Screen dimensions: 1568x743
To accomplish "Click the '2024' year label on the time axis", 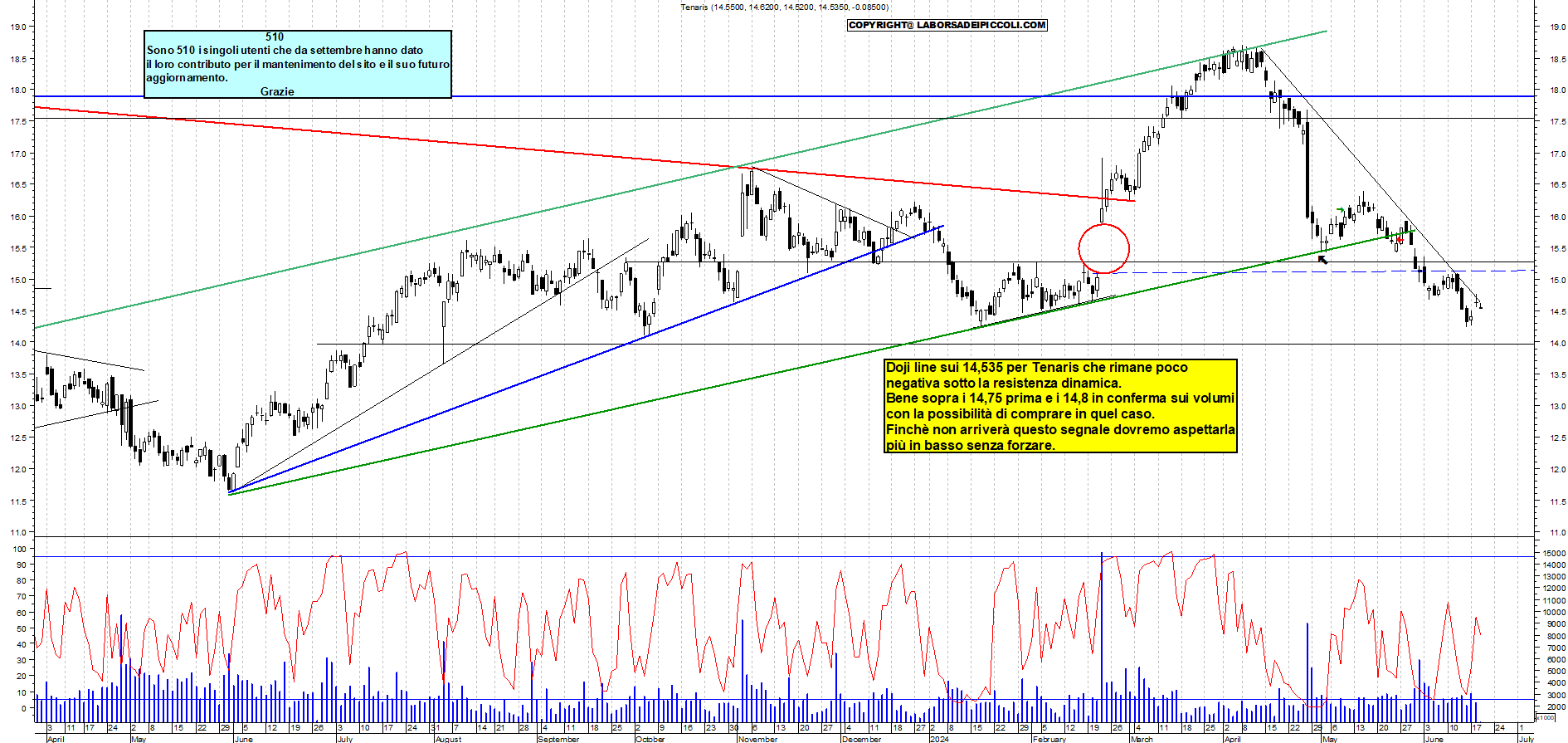I will pos(939,739).
